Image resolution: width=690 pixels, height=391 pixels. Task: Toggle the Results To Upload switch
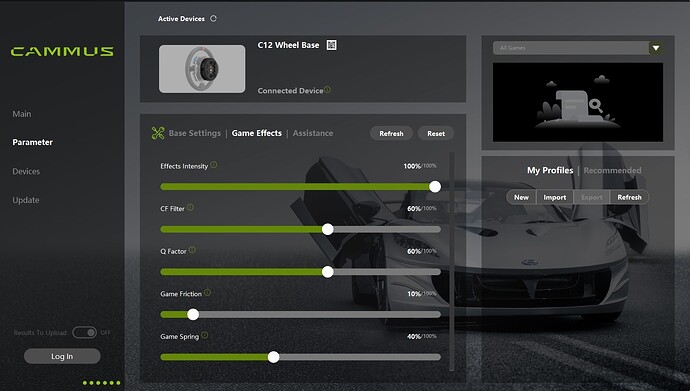[x=84, y=333]
